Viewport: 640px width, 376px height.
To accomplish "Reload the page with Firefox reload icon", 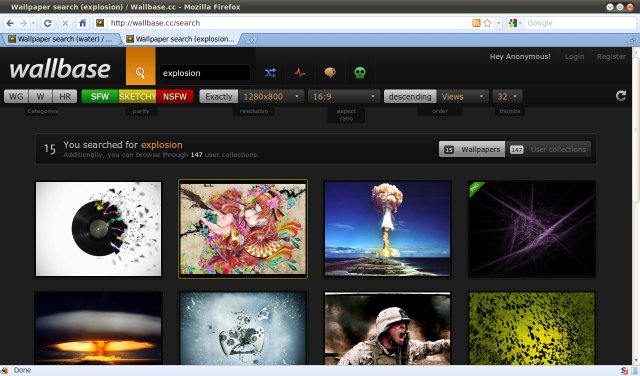I will click(x=48, y=23).
